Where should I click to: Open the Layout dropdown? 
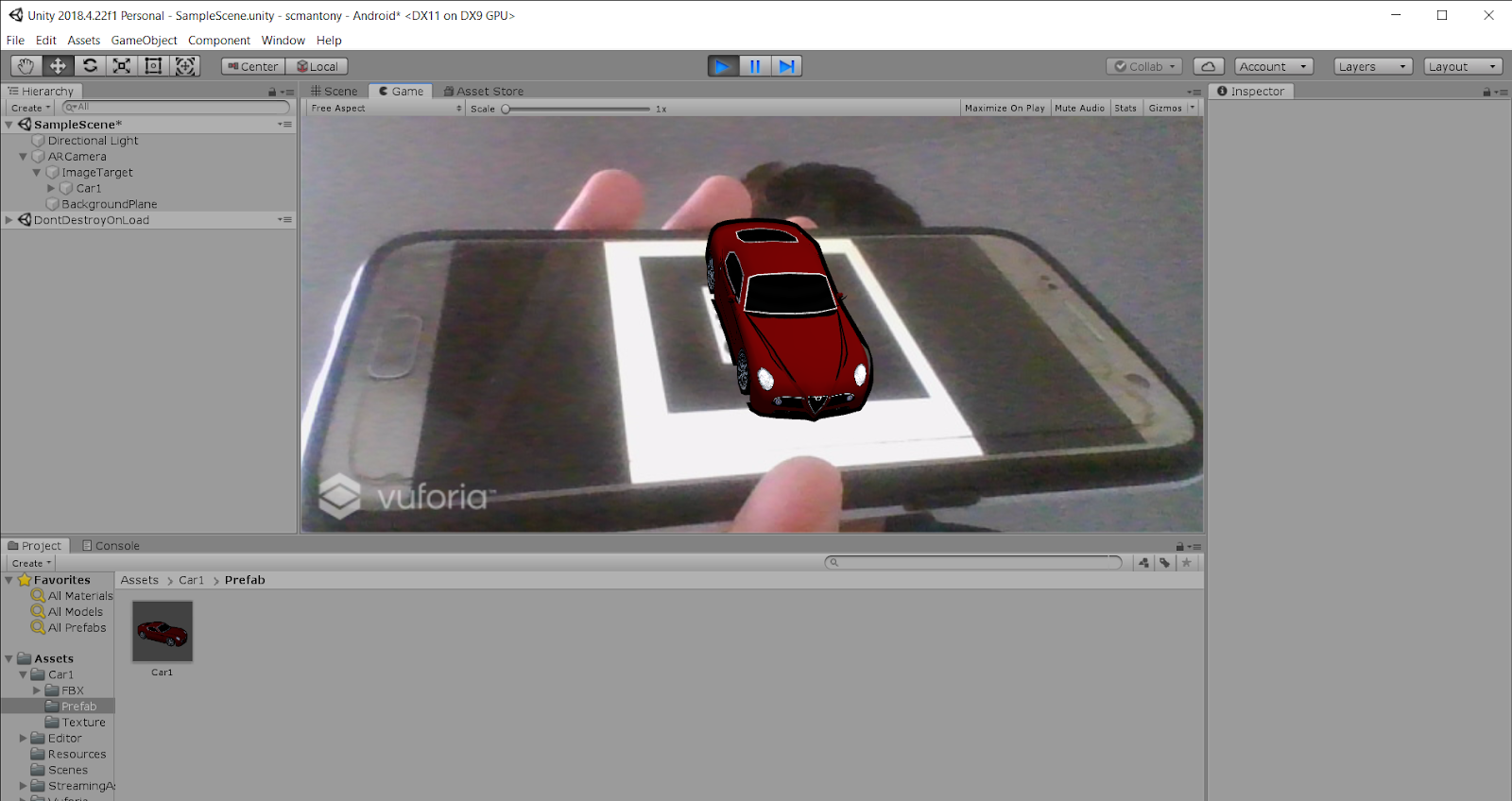pyautogui.click(x=1463, y=66)
